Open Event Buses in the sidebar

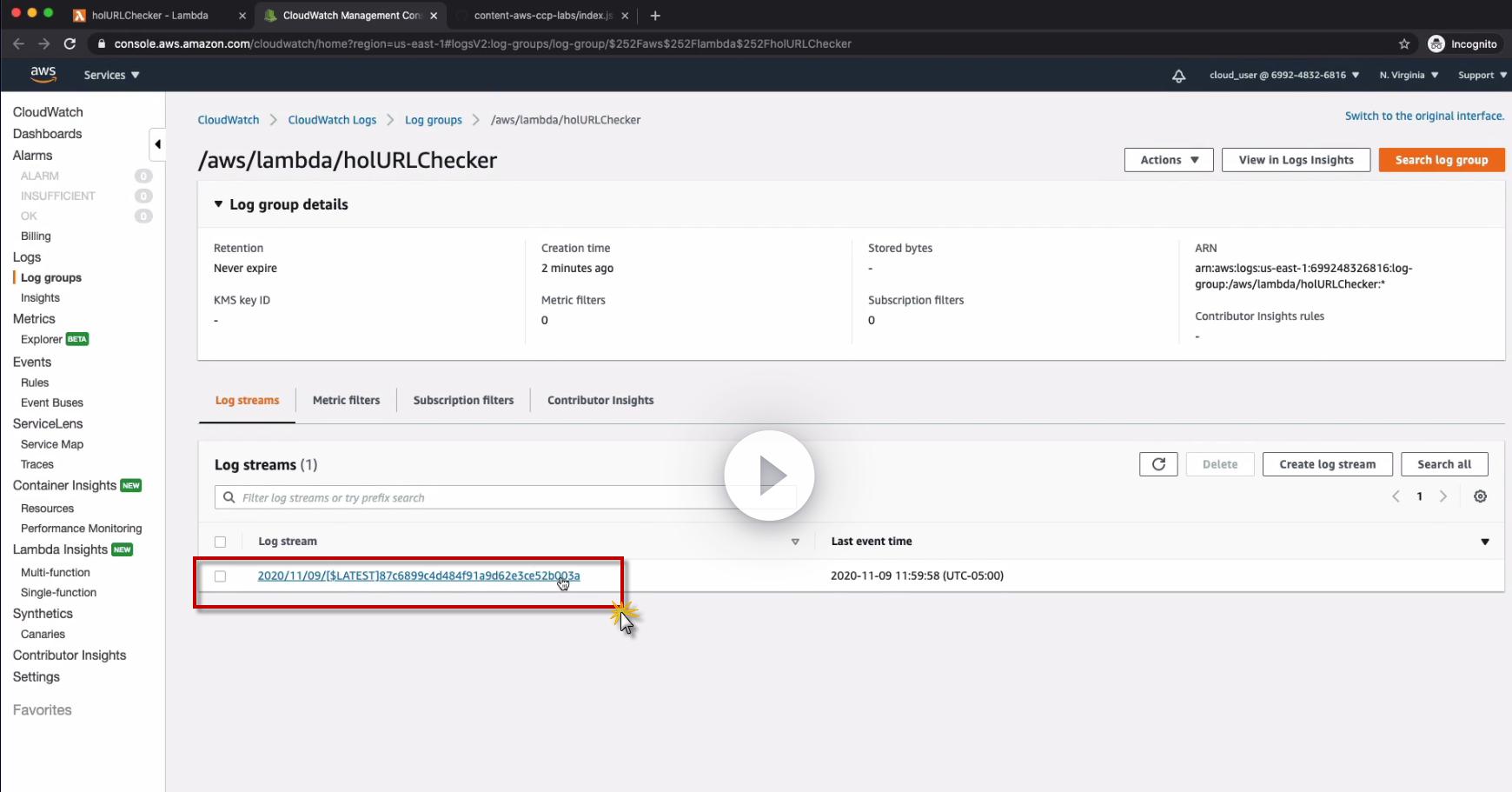pyautogui.click(x=52, y=403)
